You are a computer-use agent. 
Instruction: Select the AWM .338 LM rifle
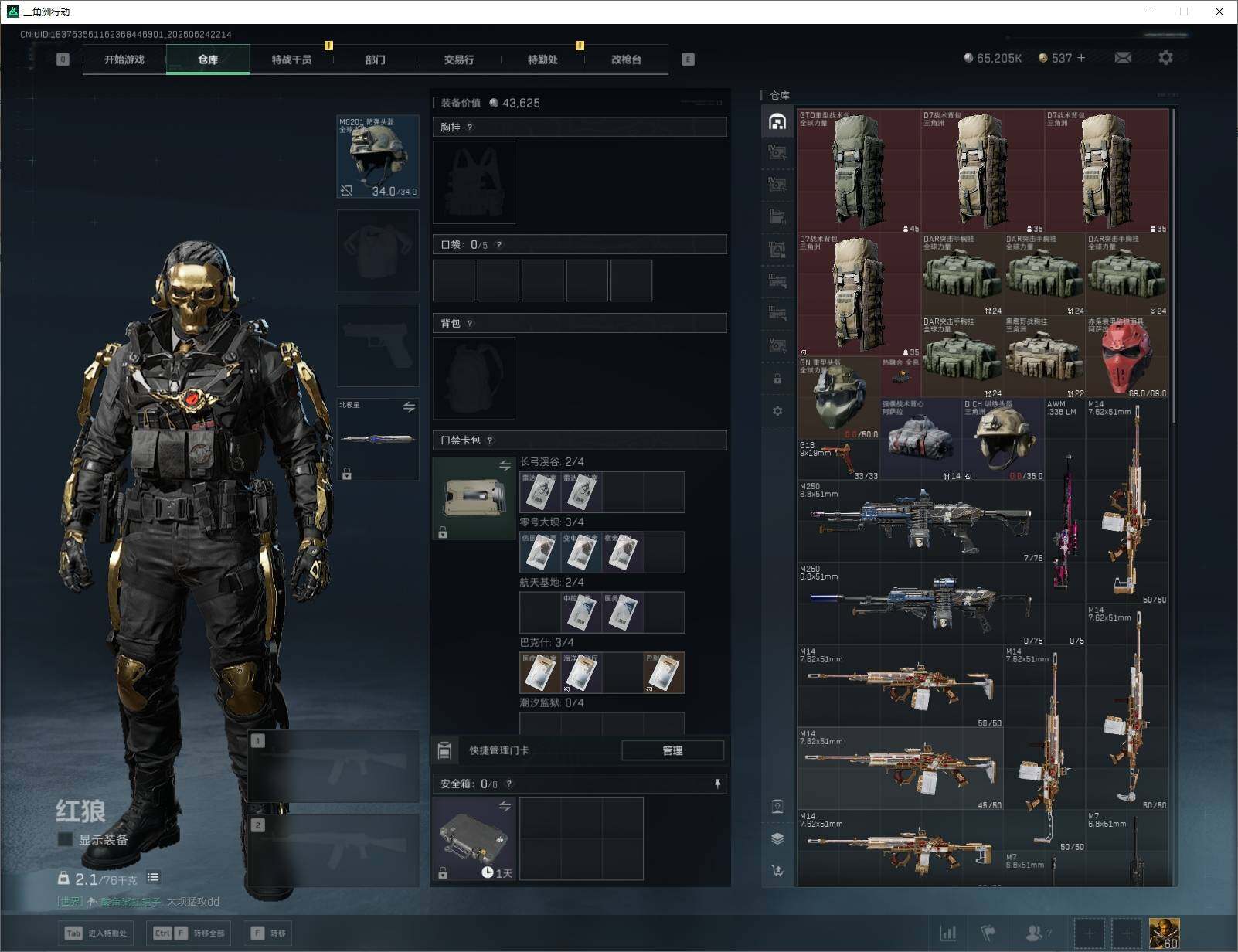pos(1065,522)
